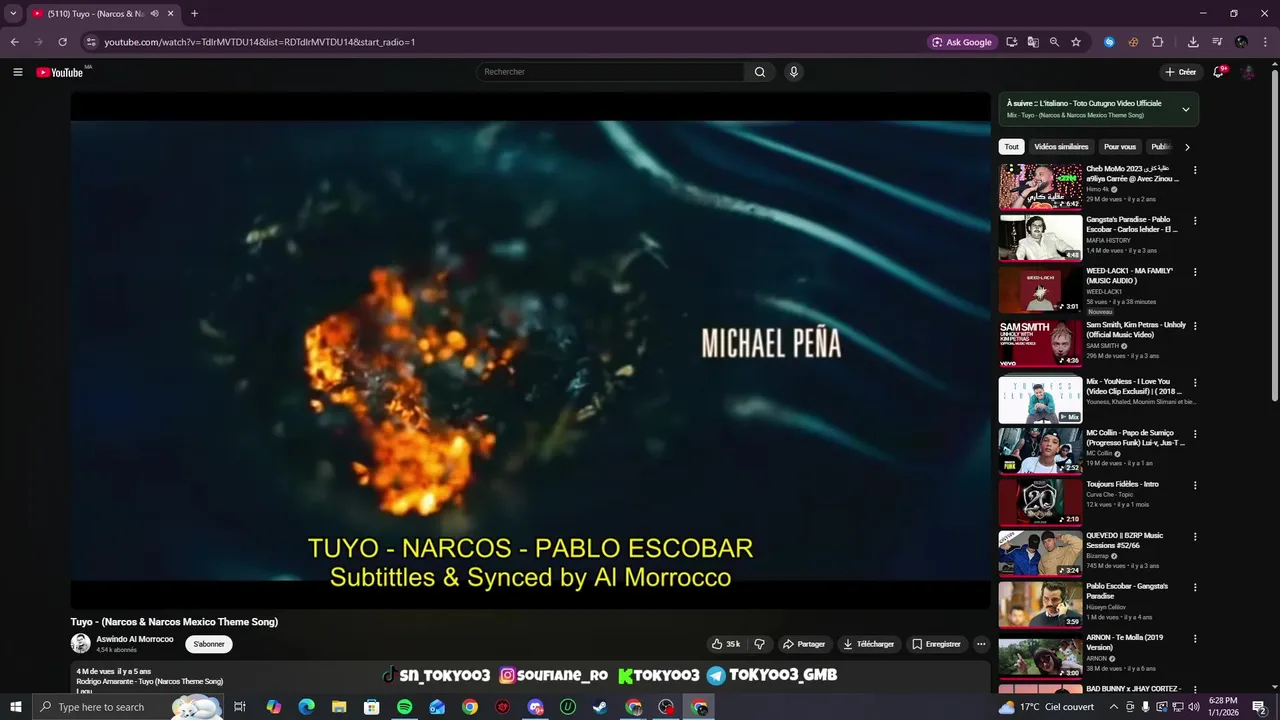
Task: Like the video with 35 k thumbs-up
Action: 725,644
